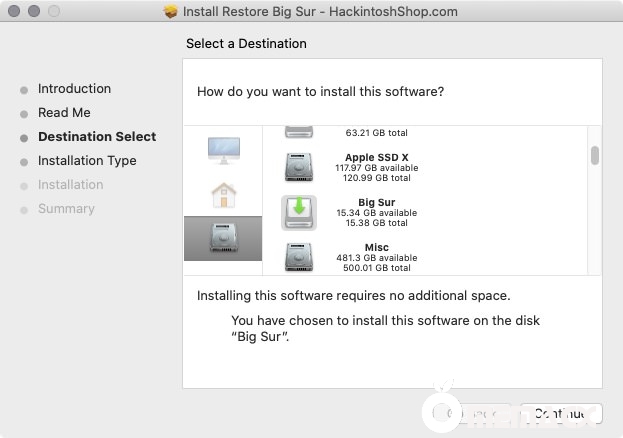
Task: Open the Read Me step
Action: click(64, 113)
